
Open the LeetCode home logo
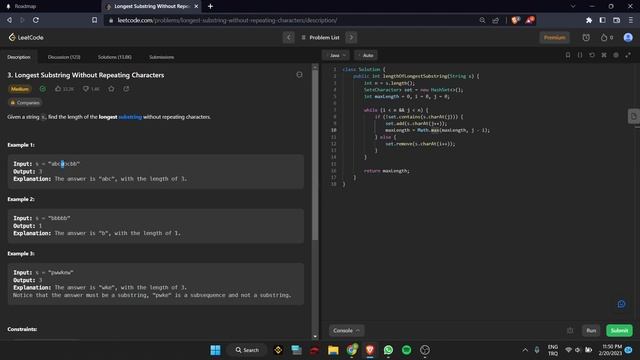[26, 37]
